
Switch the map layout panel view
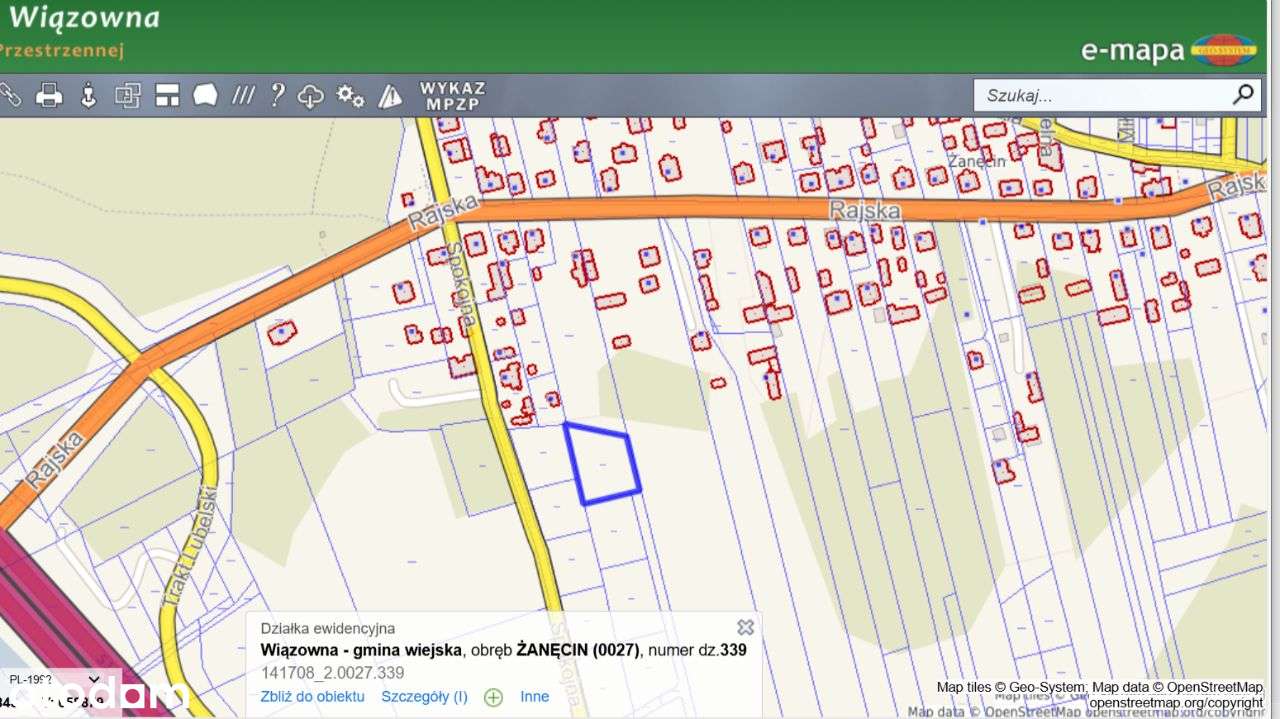[167, 96]
